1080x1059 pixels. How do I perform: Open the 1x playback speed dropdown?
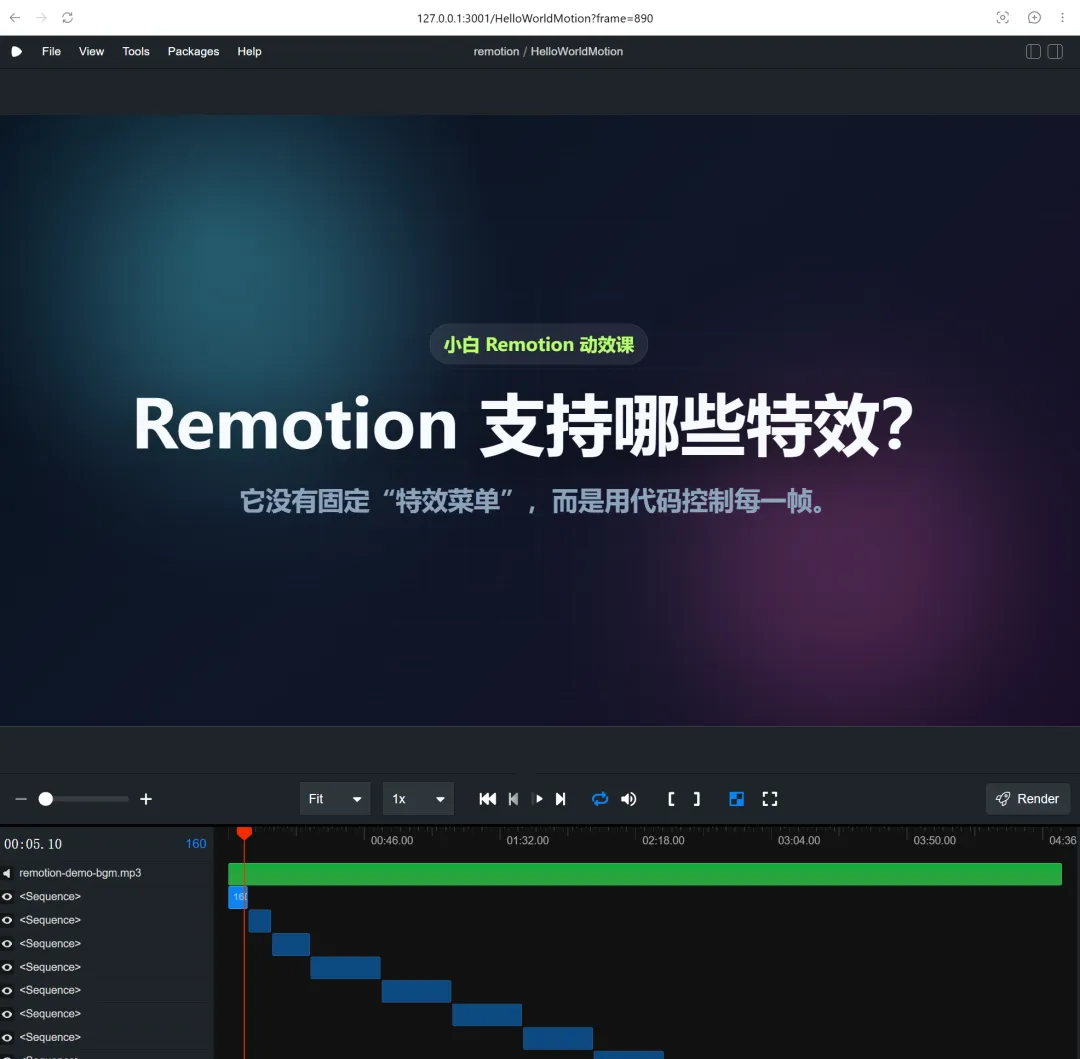pyautogui.click(x=418, y=799)
